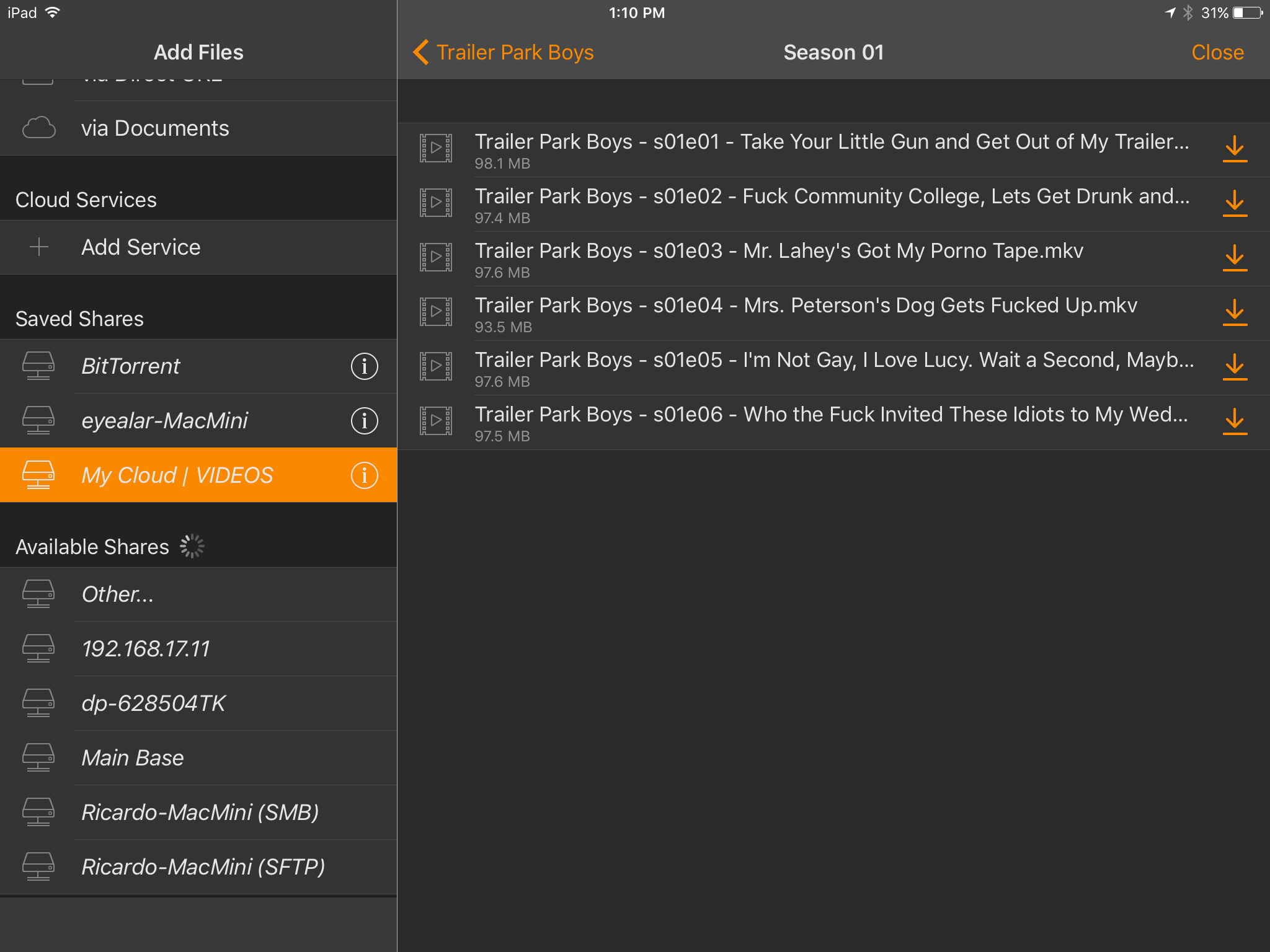Select the via Documents source
This screenshot has height=952, width=1270.
pos(155,128)
